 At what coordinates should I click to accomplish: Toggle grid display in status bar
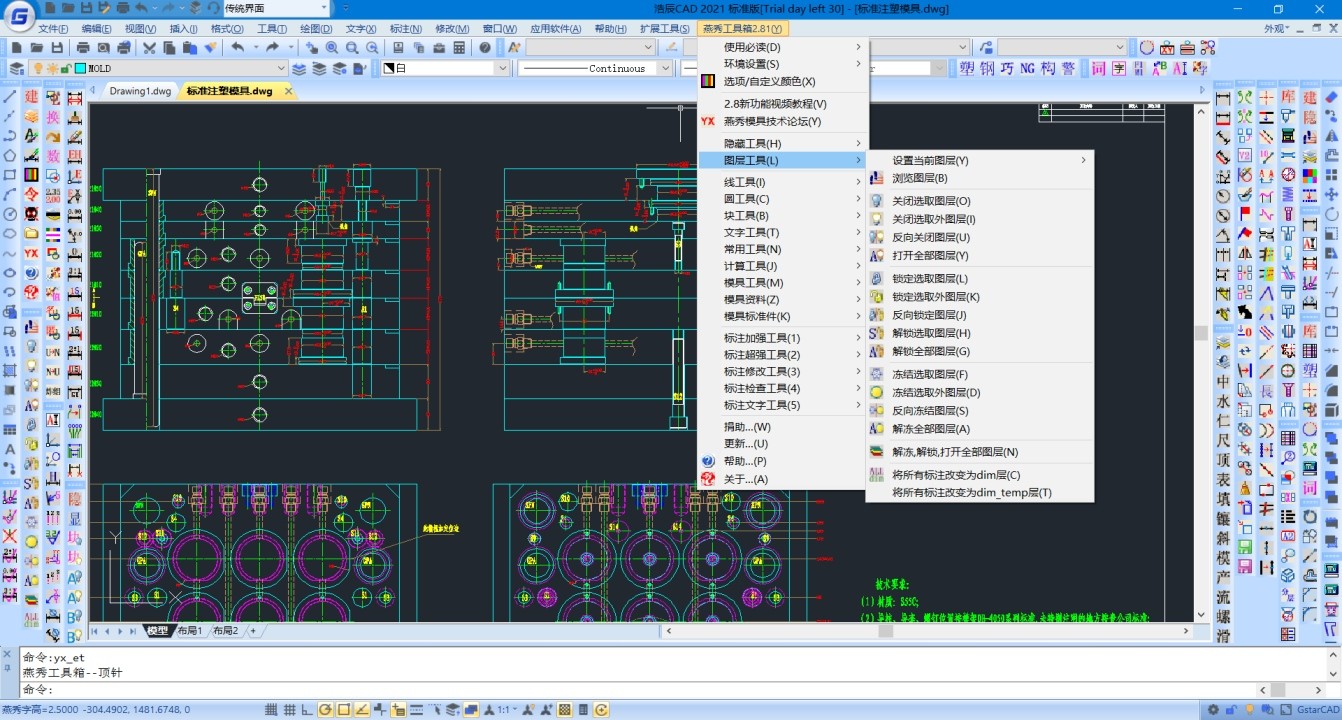(289, 710)
